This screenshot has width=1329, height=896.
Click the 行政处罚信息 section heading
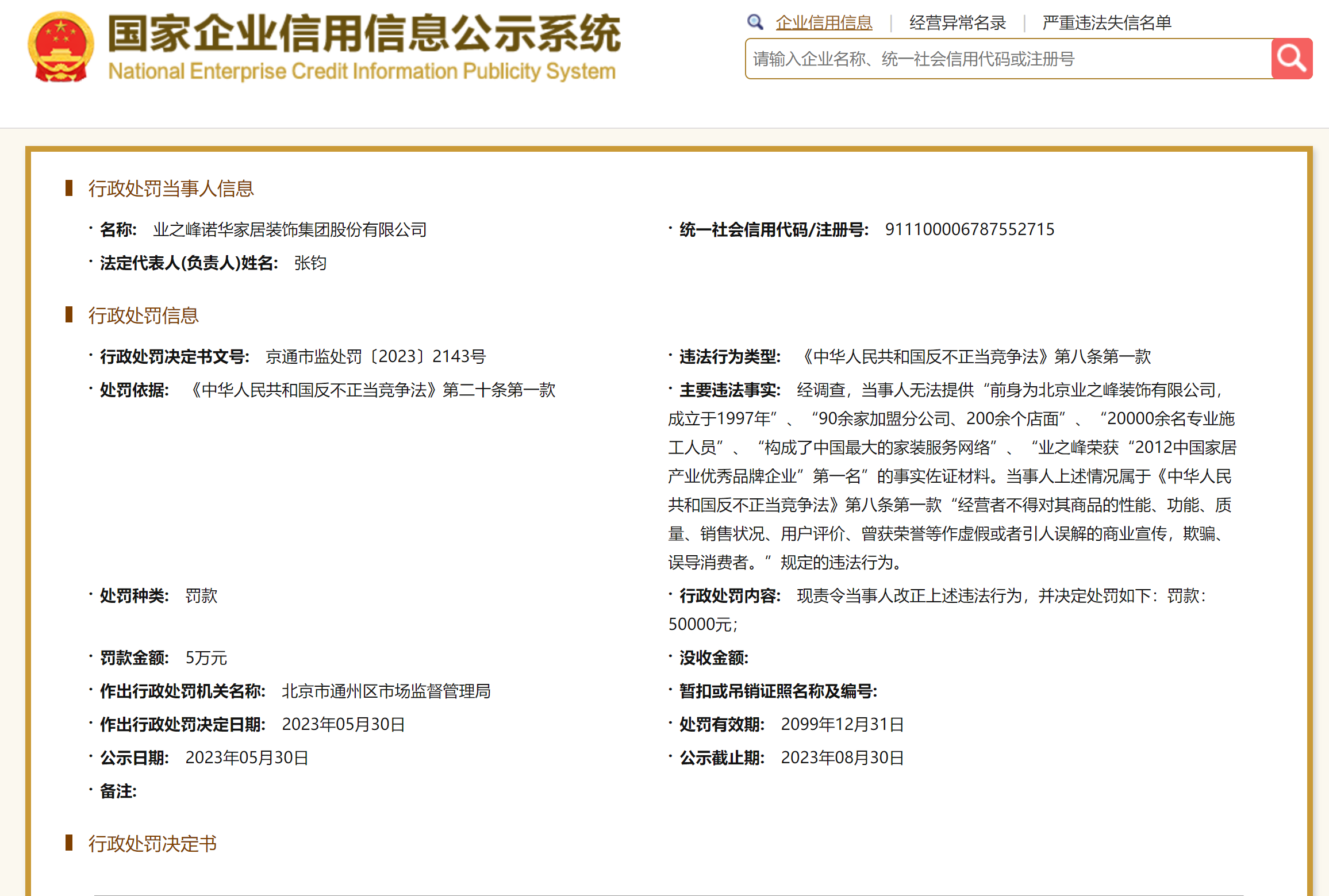tap(143, 316)
